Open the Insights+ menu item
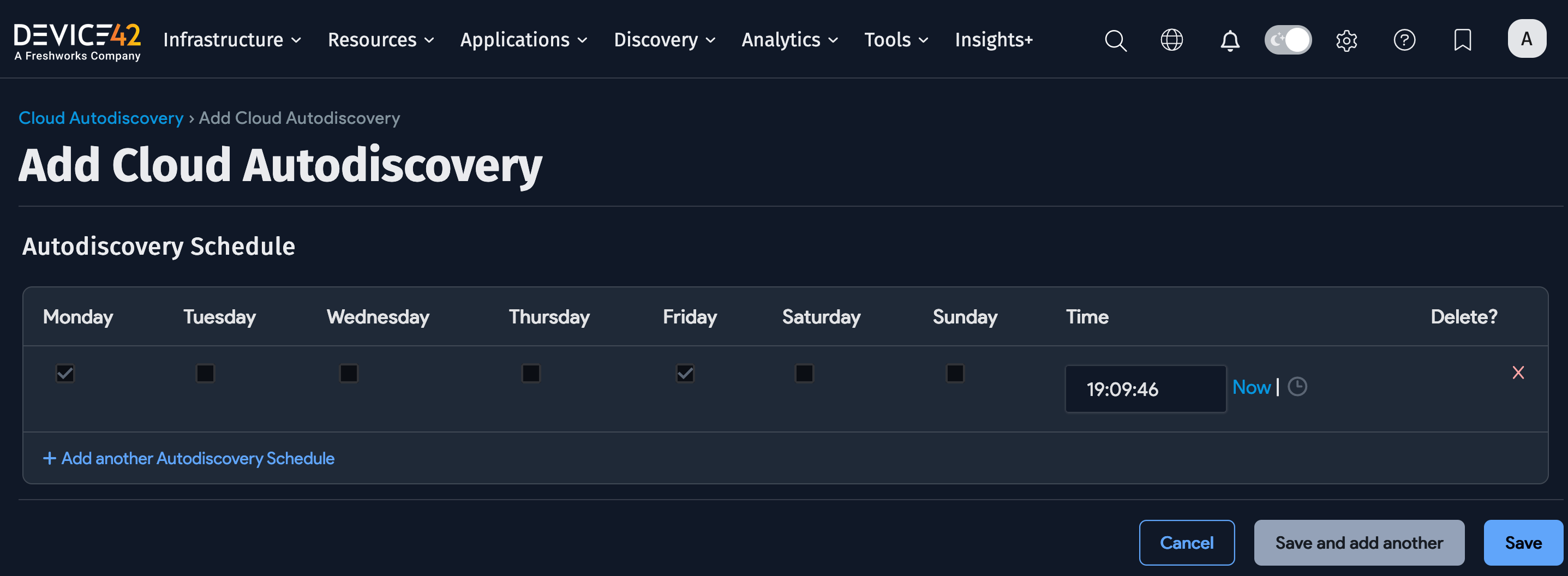 click(x=994, y=39)
